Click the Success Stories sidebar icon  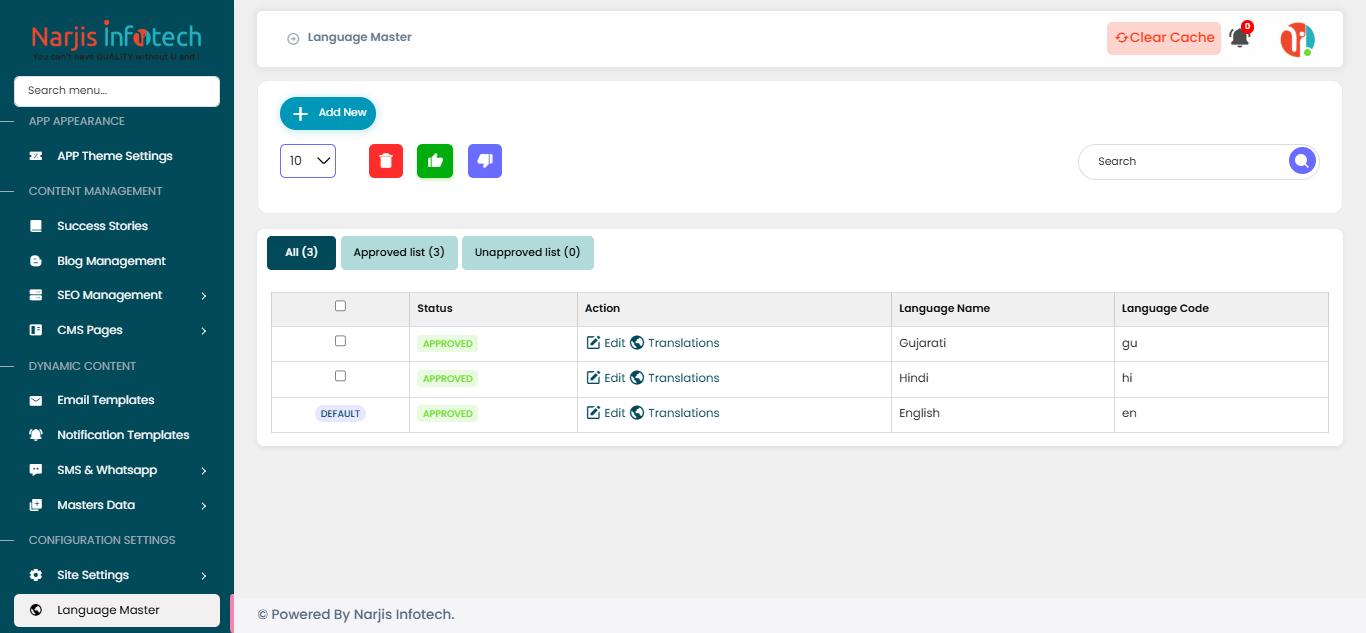point(36,226)
